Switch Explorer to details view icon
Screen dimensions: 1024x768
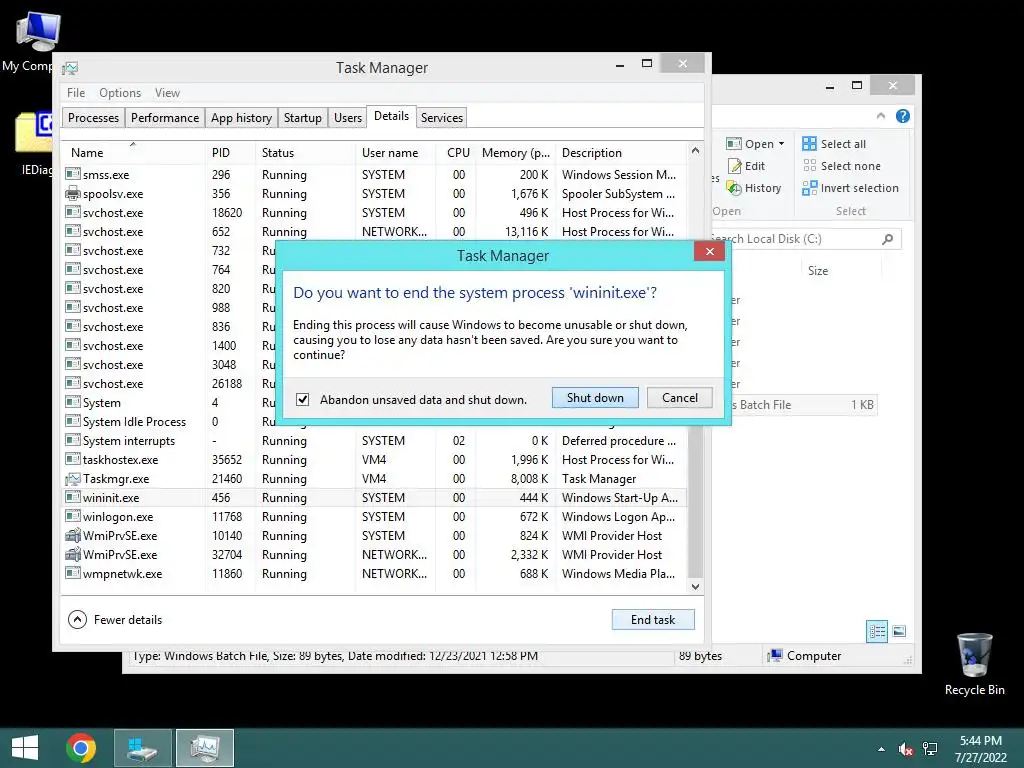point(877,631)
